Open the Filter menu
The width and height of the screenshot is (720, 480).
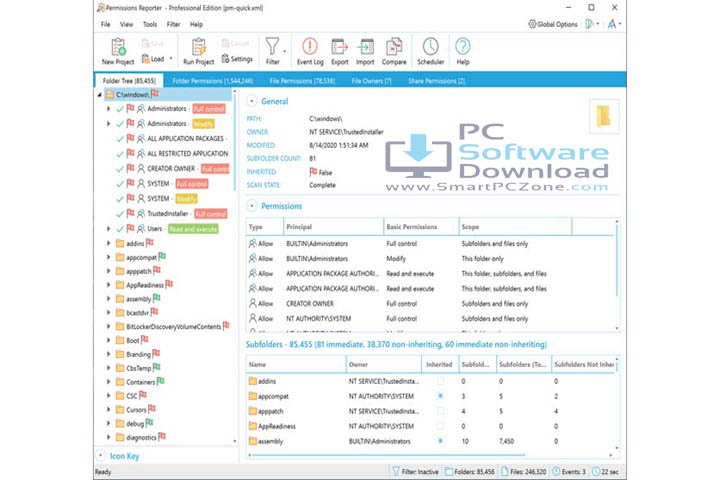[x=173, y=24]
